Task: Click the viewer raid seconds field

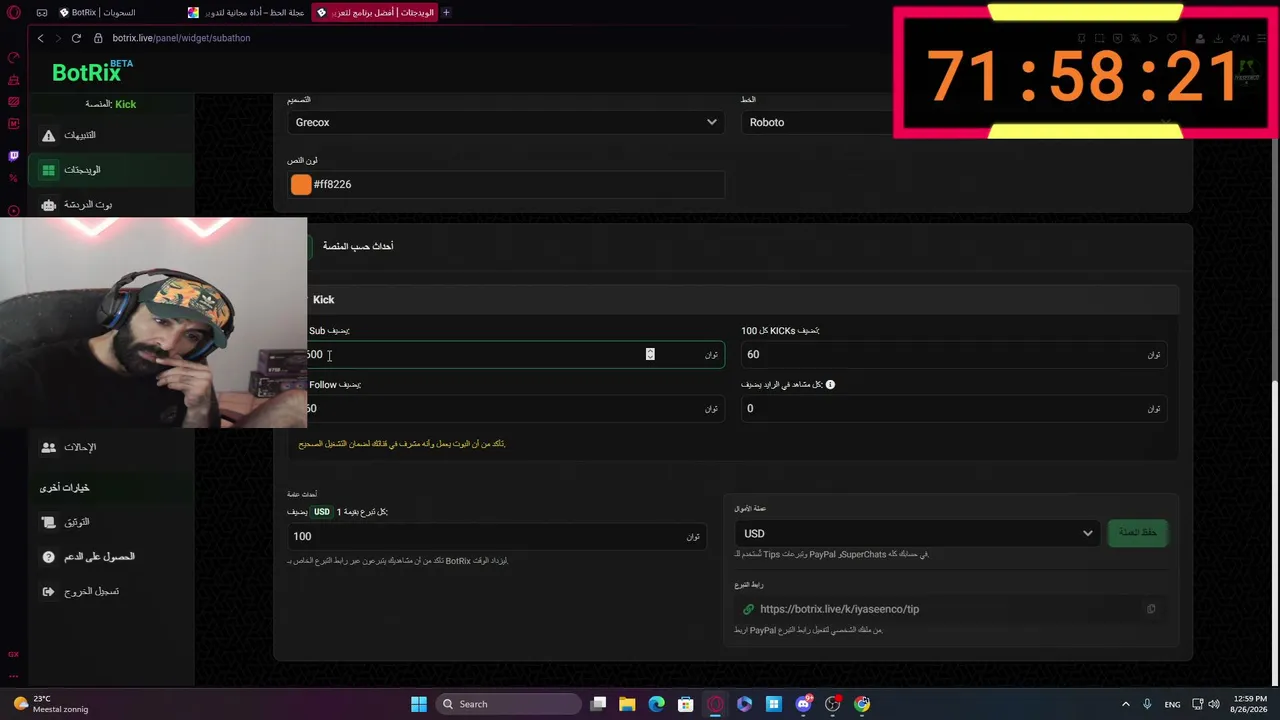Action: (x=953, y=408)
